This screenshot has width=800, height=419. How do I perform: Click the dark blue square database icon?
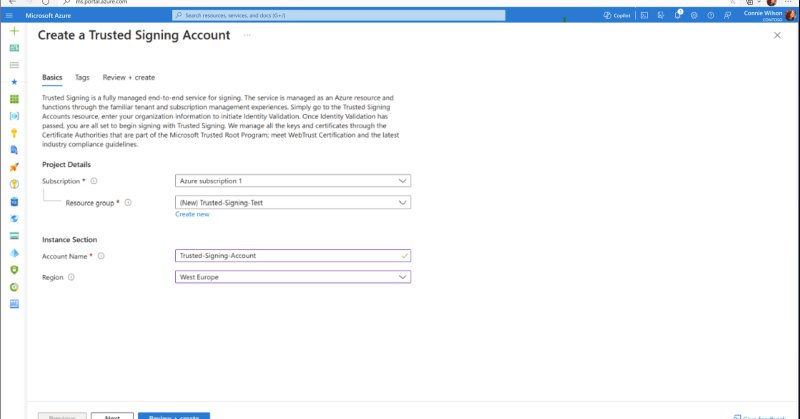pos(14,202)
